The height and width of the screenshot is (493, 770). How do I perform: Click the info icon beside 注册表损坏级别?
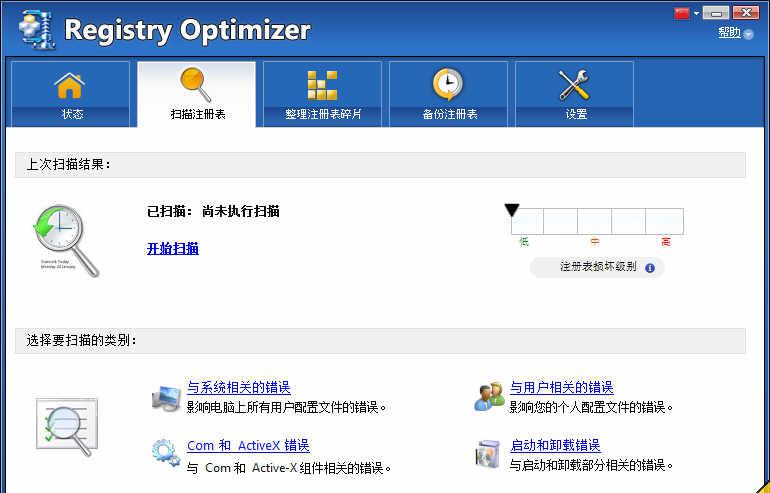650,268
